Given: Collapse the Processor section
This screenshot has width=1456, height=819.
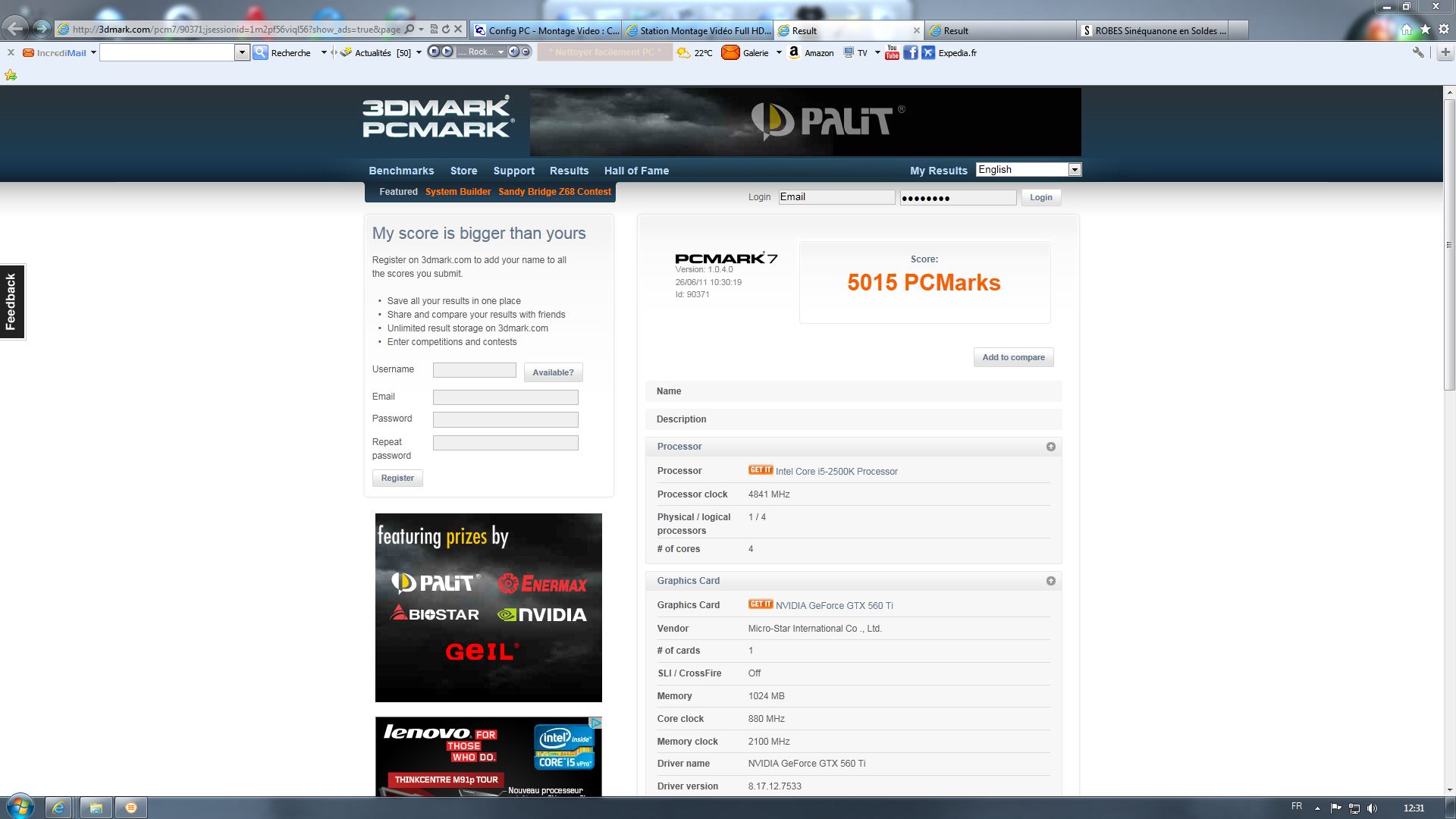Looking at the screenshot, I should tap(1050, 447).
